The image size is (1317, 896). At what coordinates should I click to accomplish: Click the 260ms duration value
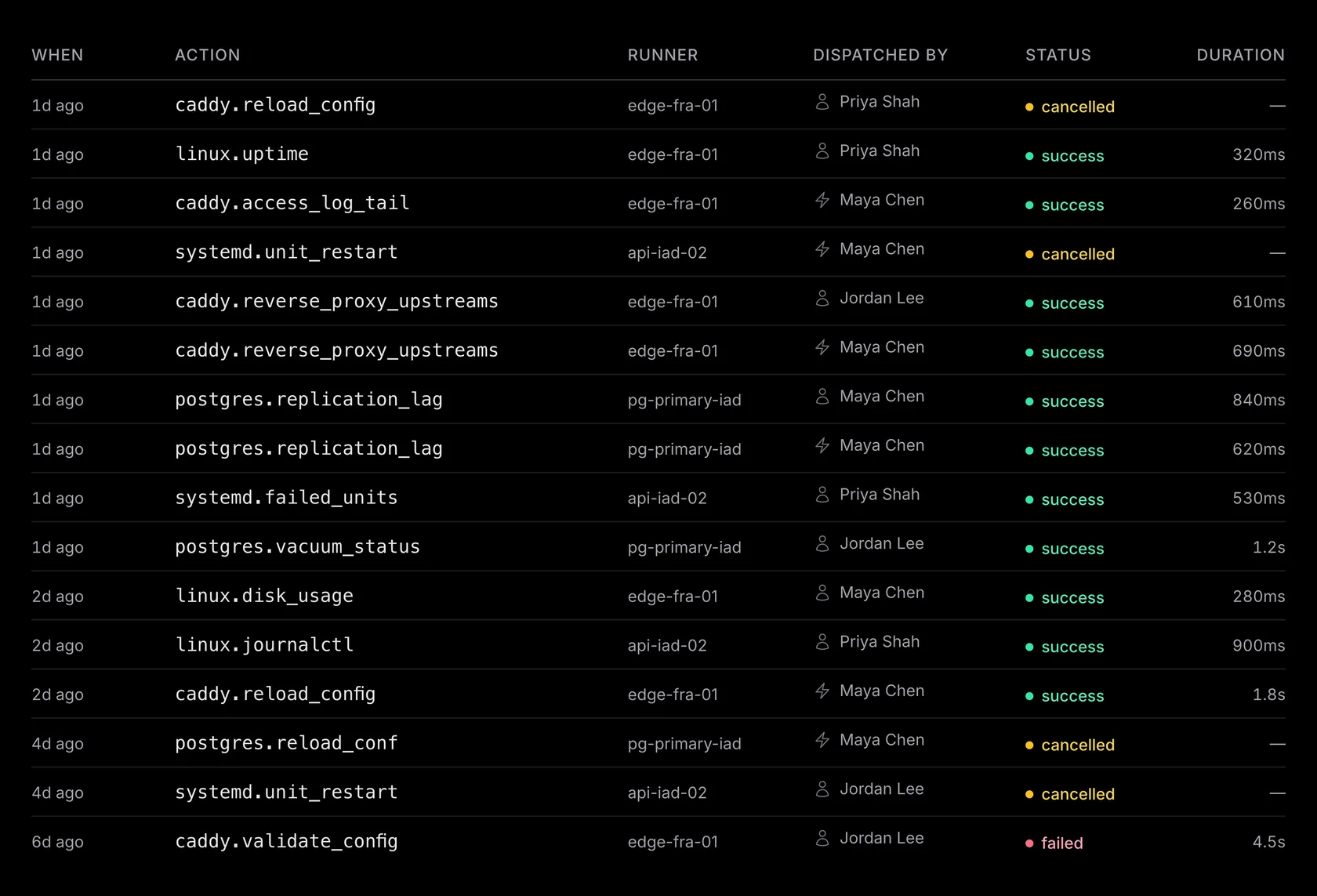click(x=1259, y=204)
